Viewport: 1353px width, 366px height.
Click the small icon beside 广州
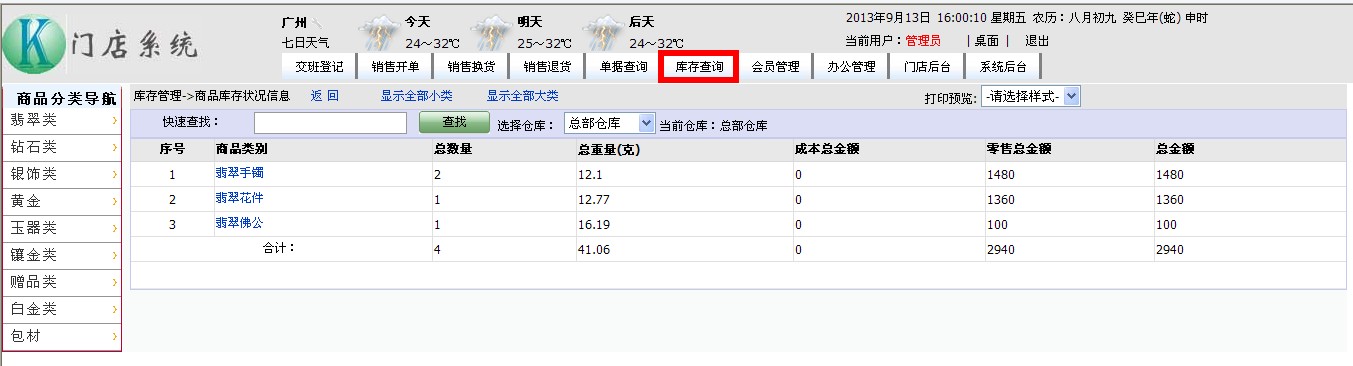click(317, 22)
